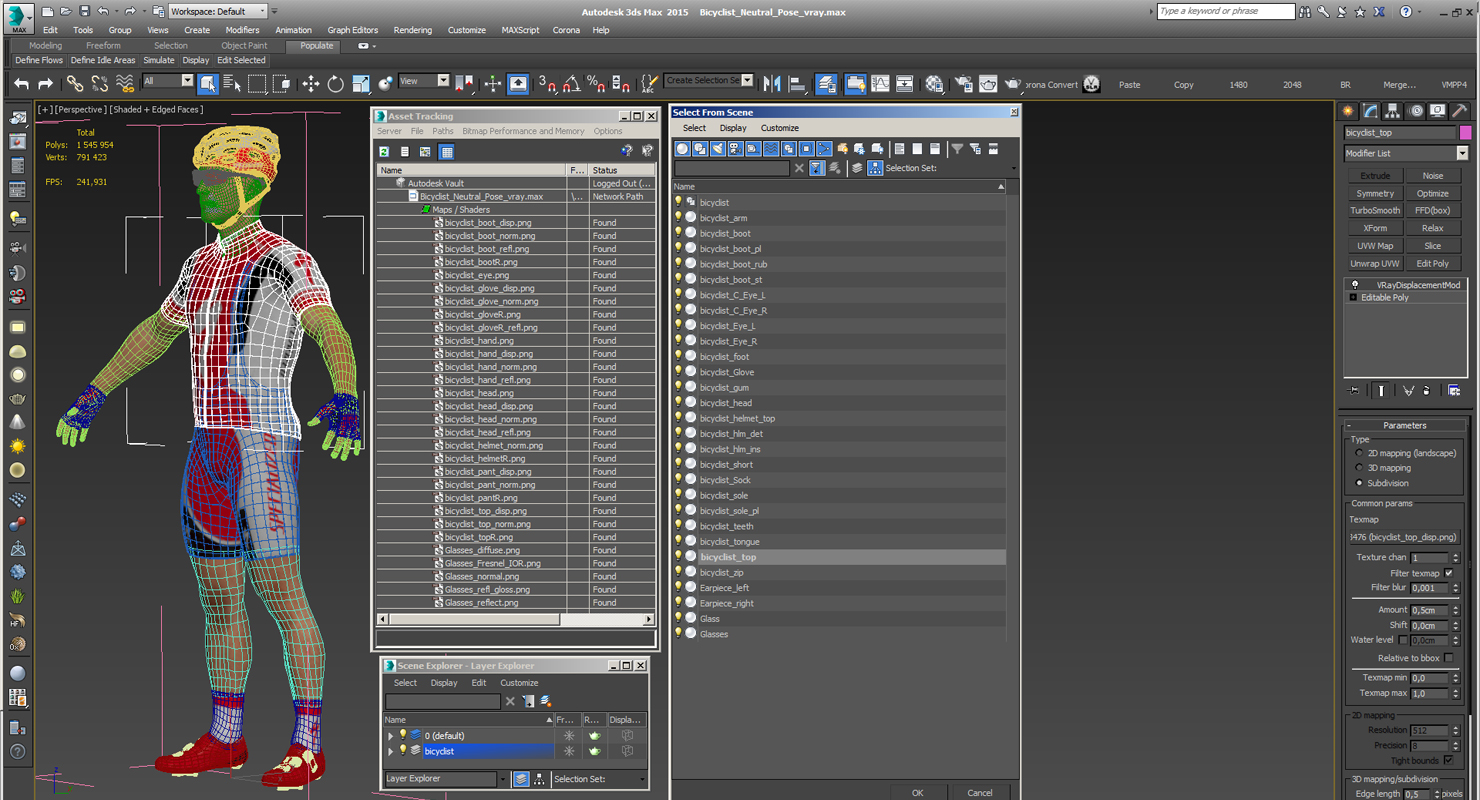Switch Asset Tracking to table view
1480x800 pixels.
tap(446, 152)
